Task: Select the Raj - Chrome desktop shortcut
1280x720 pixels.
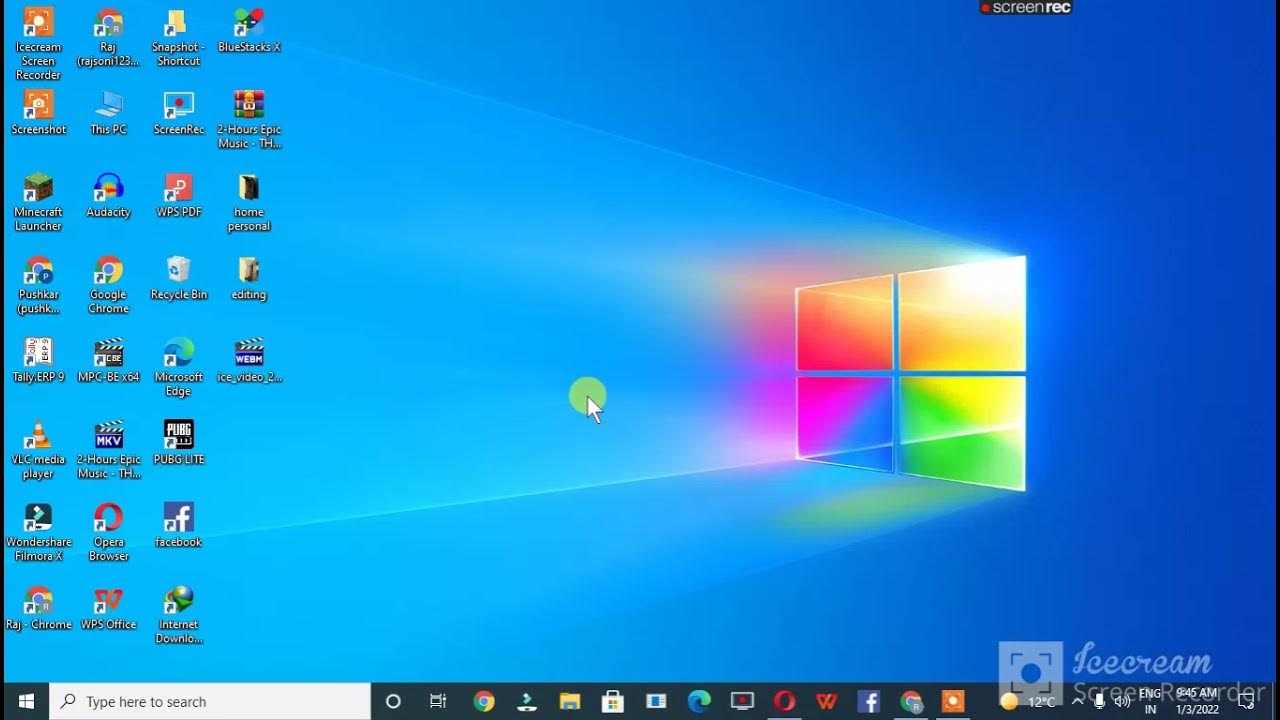Action: 38,608
